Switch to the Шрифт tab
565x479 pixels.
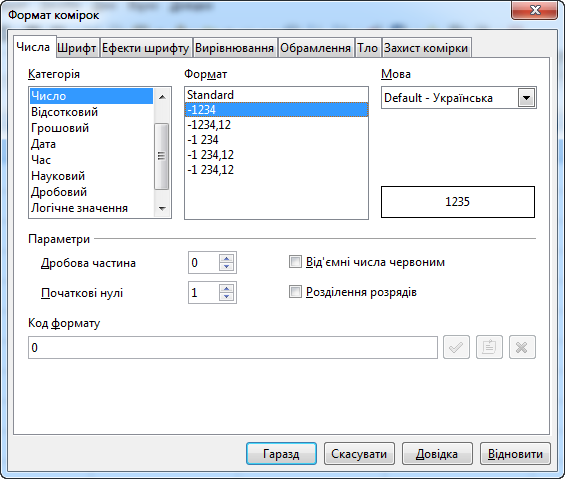pyautogui.click(x=77, y=48)
